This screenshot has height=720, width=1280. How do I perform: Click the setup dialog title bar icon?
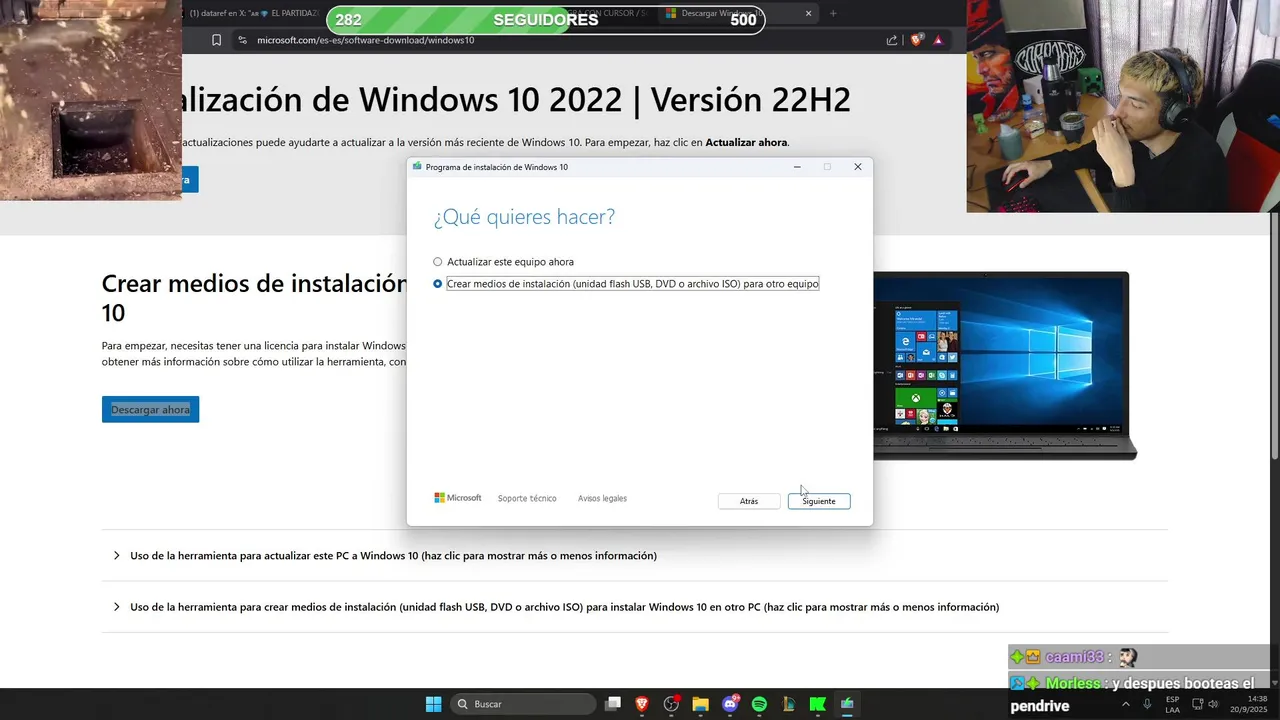(417, 167)
